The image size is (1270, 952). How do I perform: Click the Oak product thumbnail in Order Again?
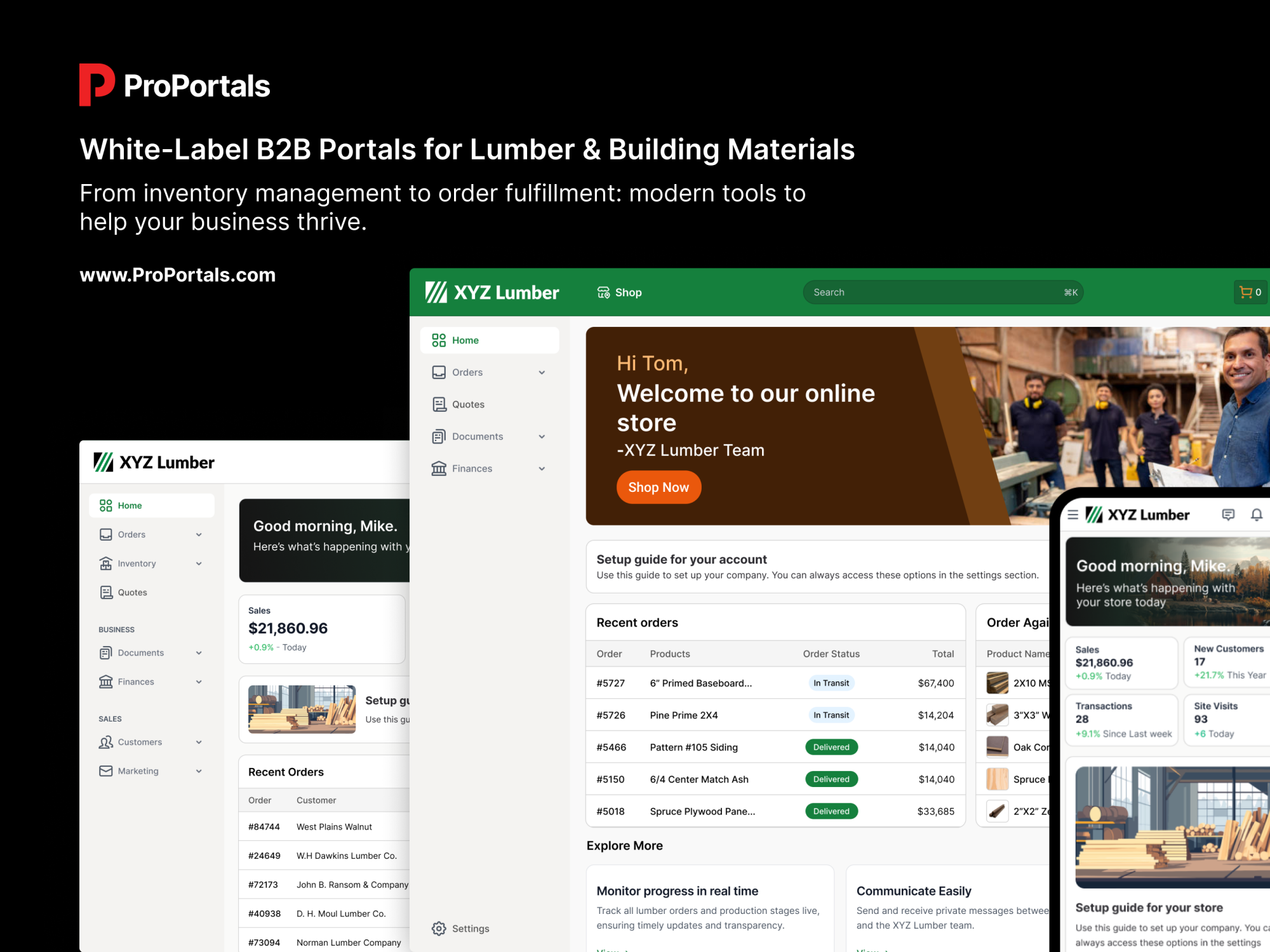997,747
